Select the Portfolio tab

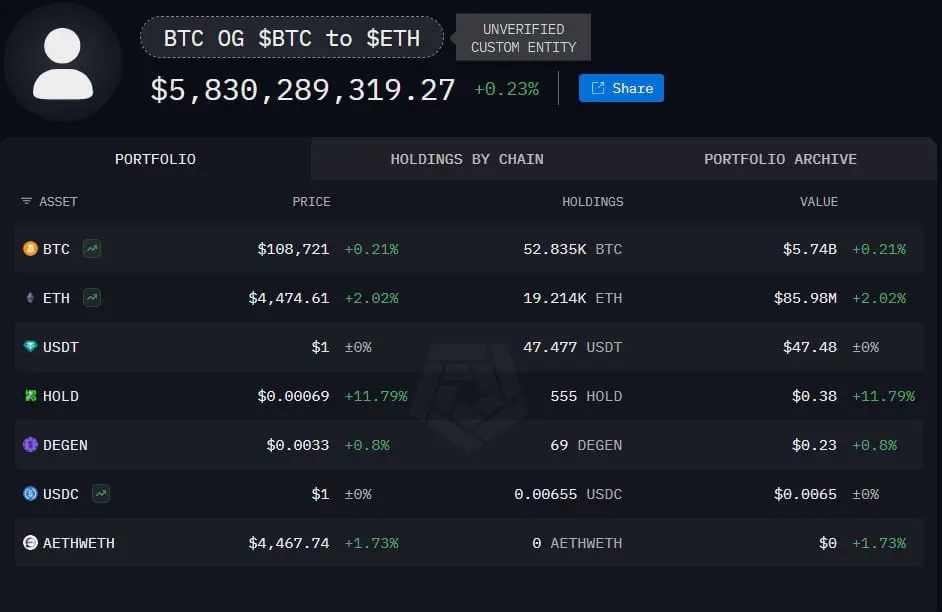coord(156,159)
